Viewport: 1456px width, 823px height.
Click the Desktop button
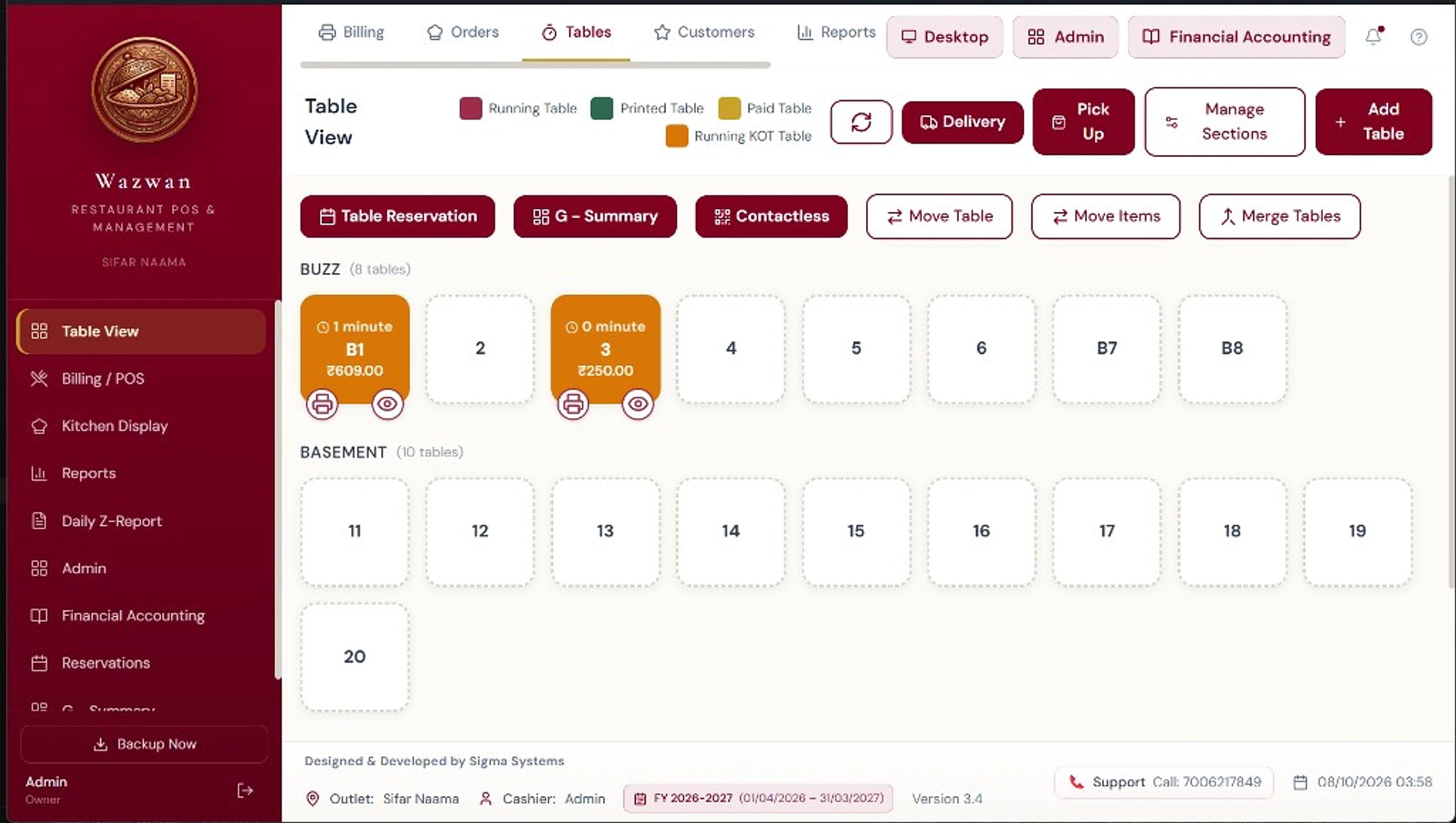pos(945,37)
